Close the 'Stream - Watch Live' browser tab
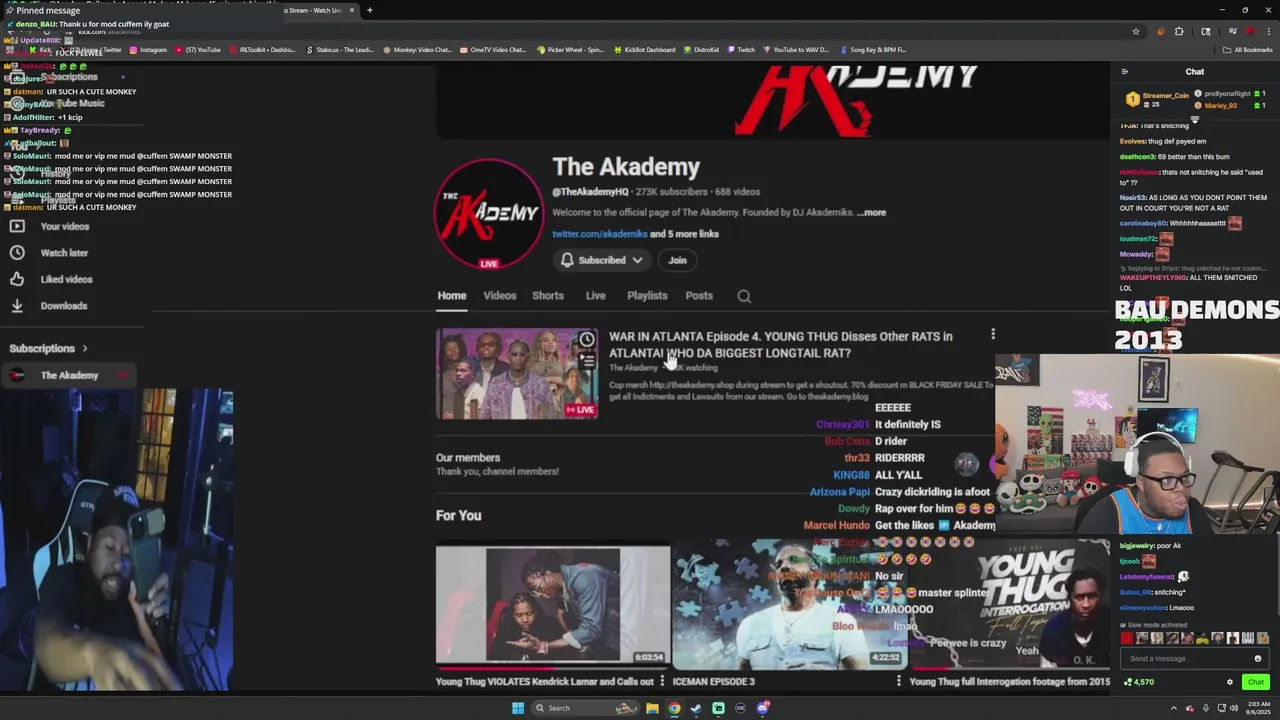Screen dimensions: 1280x720 pos(352,10)
